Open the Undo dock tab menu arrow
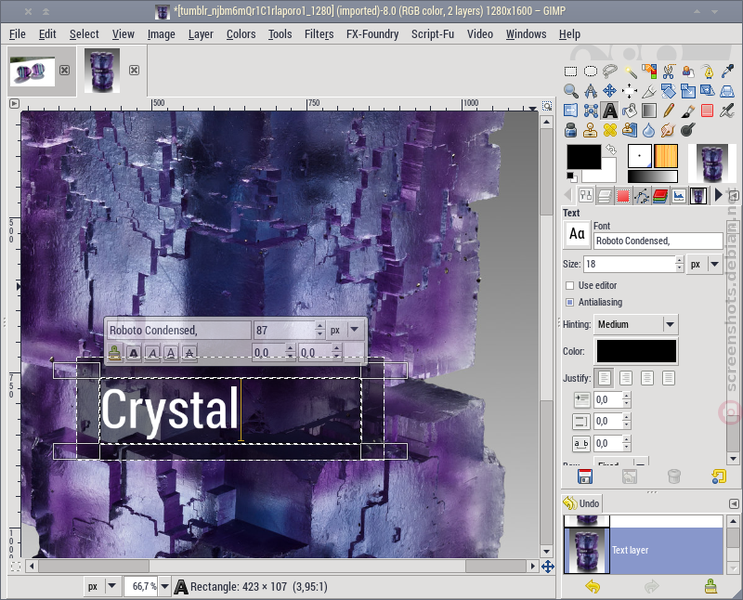The height and width of the screenshot is (600, 743). click(734, 504)
